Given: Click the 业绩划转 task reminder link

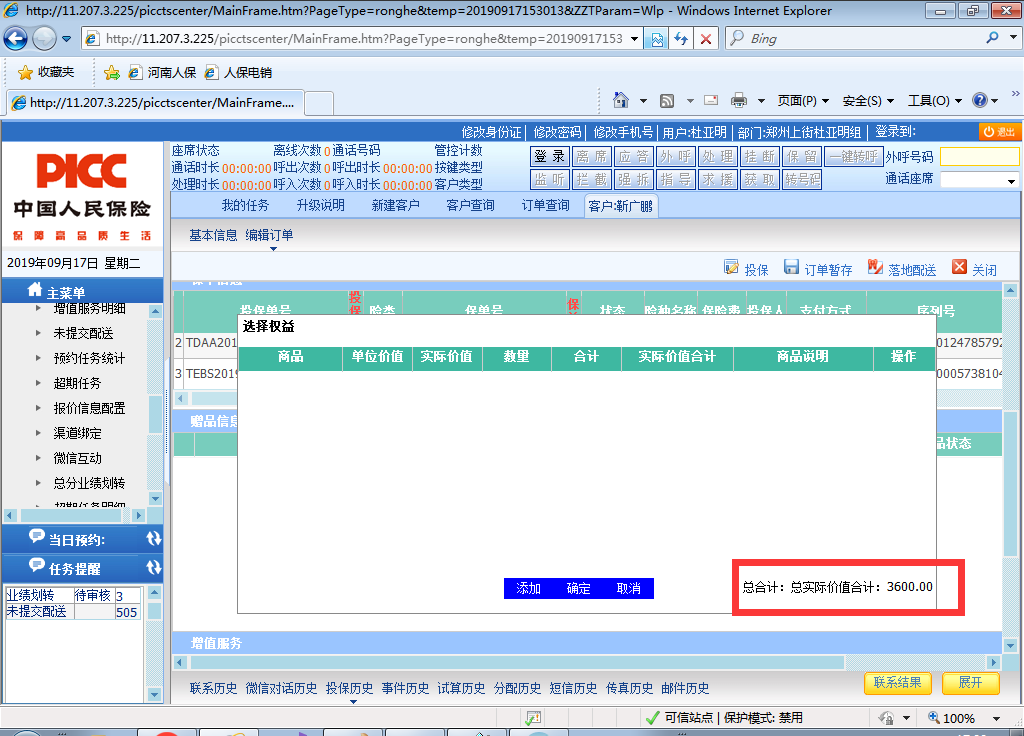Looking at the screenshot, I should pos(30,595).
